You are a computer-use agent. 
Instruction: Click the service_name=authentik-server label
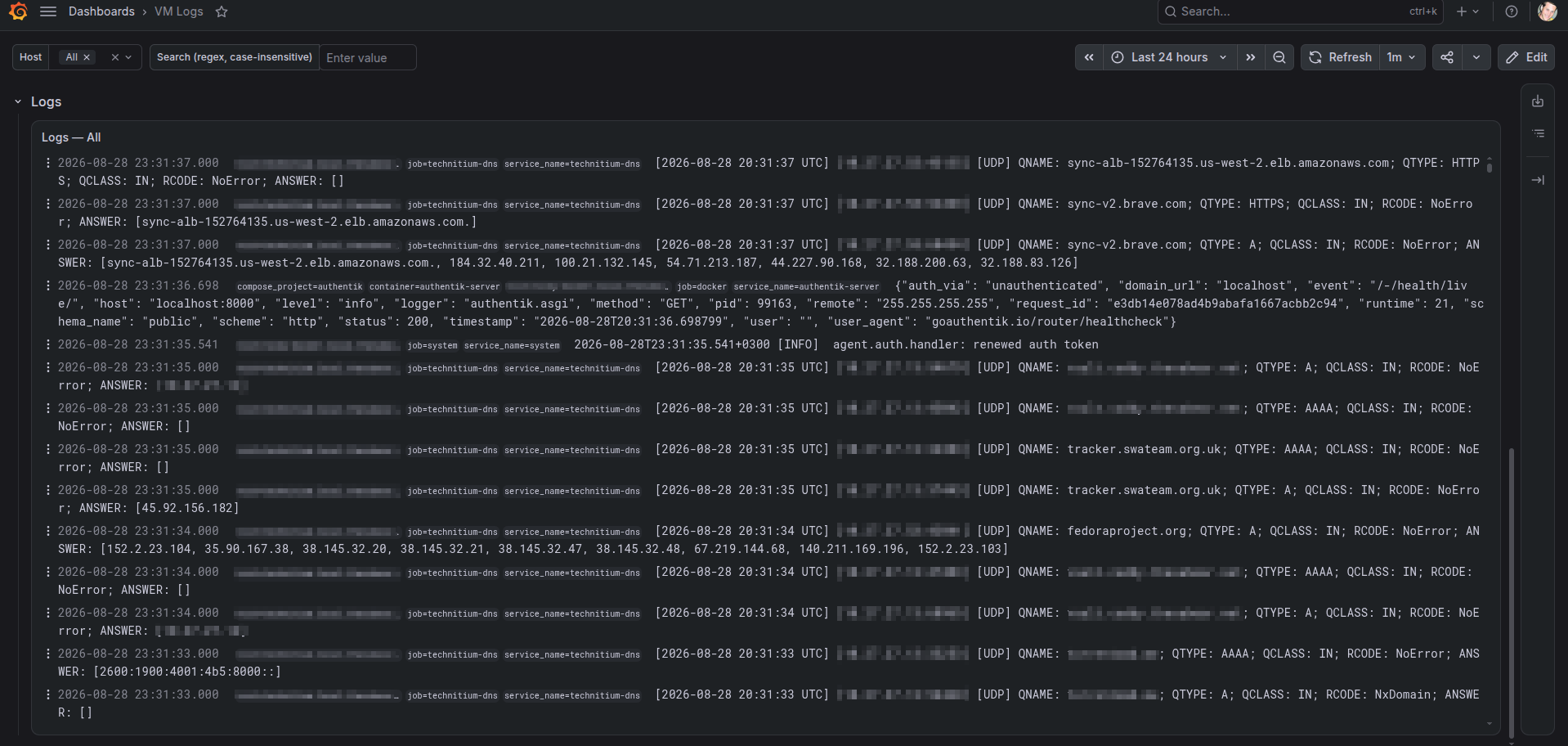click(x=806, y=286)
